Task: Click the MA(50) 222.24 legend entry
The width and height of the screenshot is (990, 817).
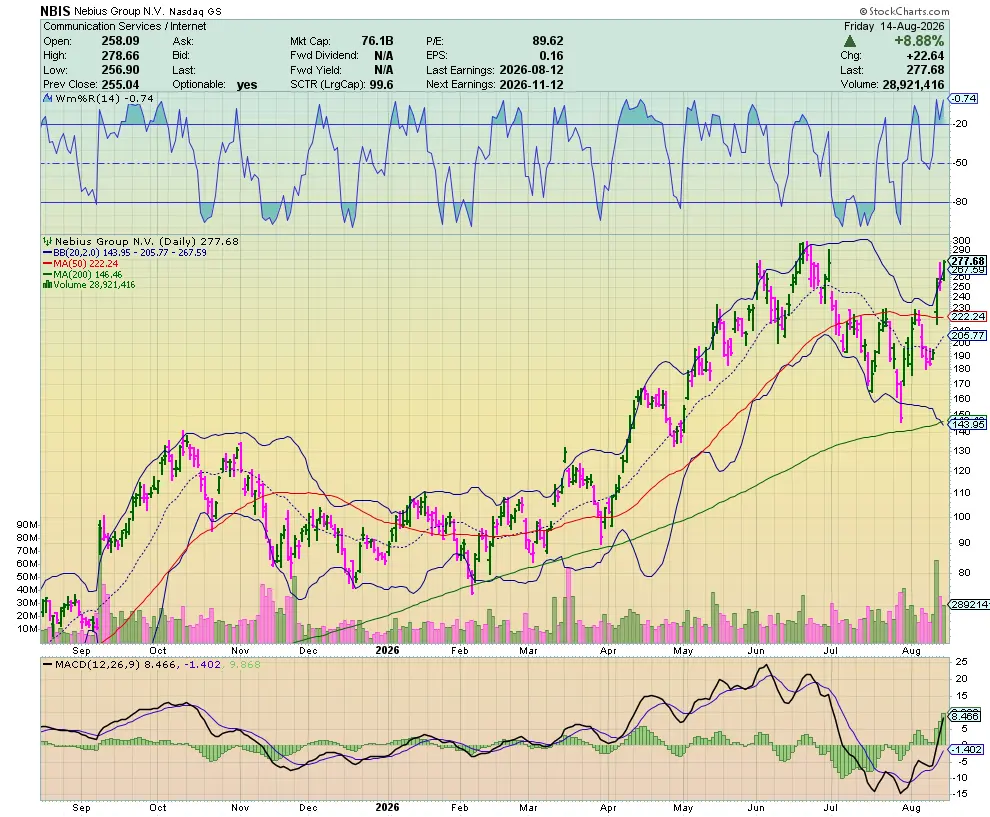Action: pos(80,263)
